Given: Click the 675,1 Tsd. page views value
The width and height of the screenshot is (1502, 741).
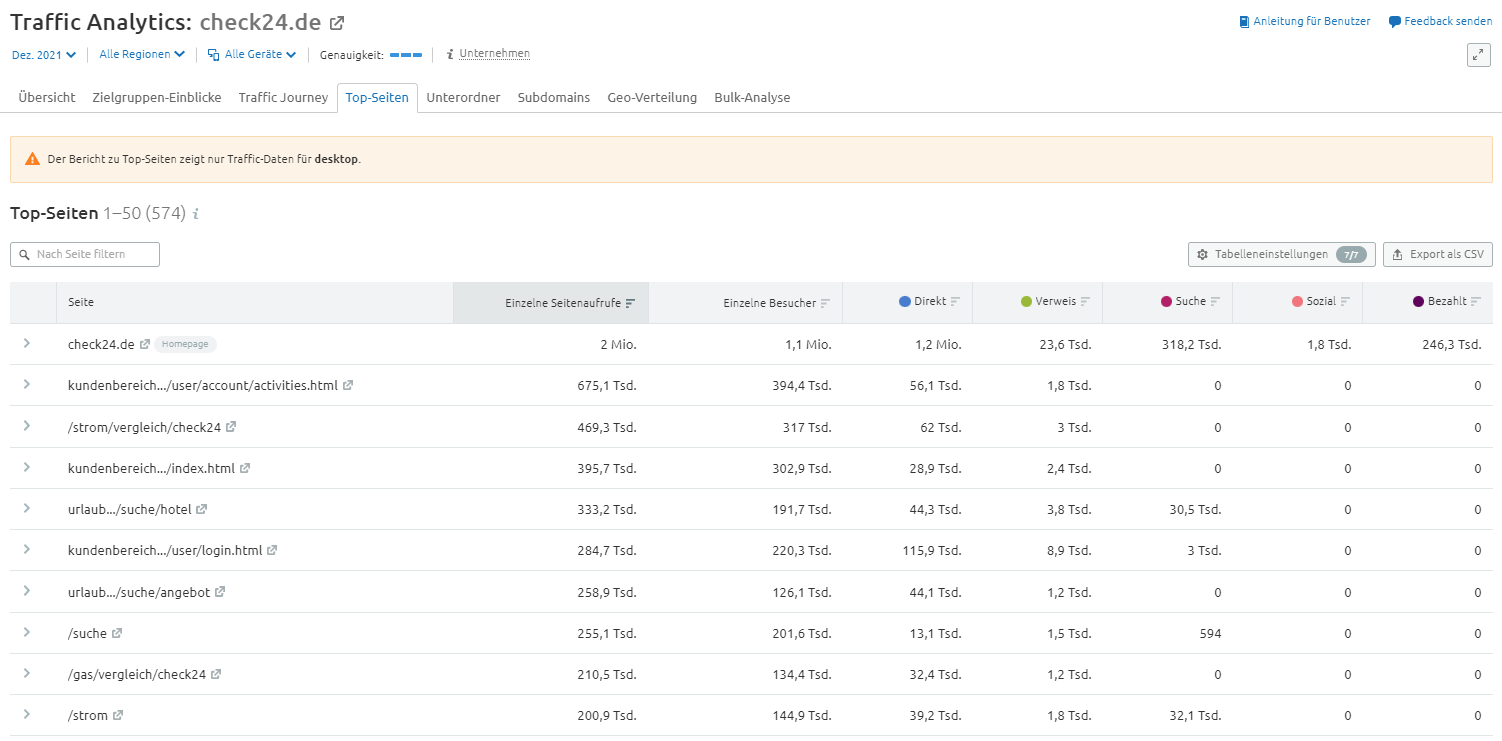Looking at the screenshot, I should 609,385.
